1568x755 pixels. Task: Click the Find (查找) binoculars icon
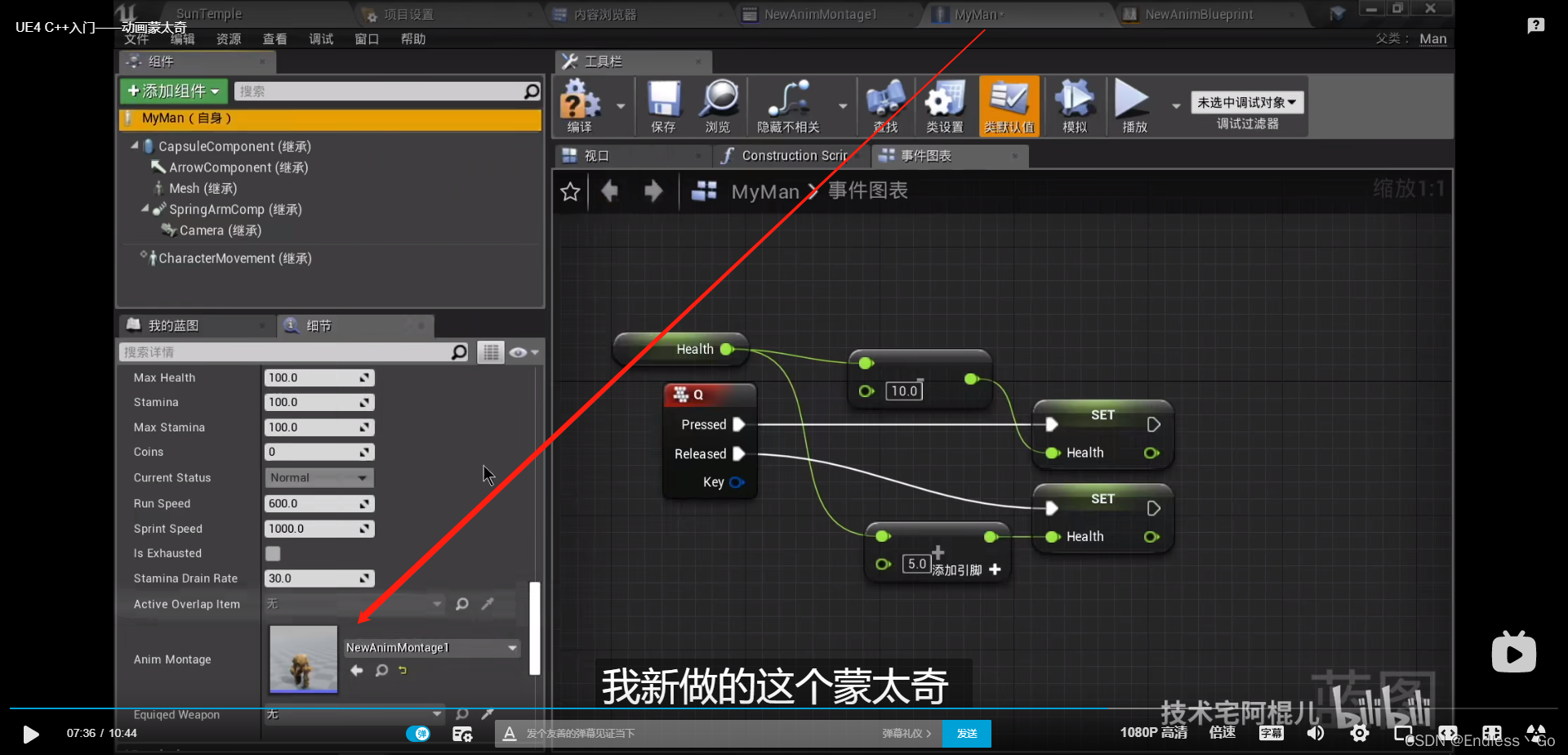886,100
